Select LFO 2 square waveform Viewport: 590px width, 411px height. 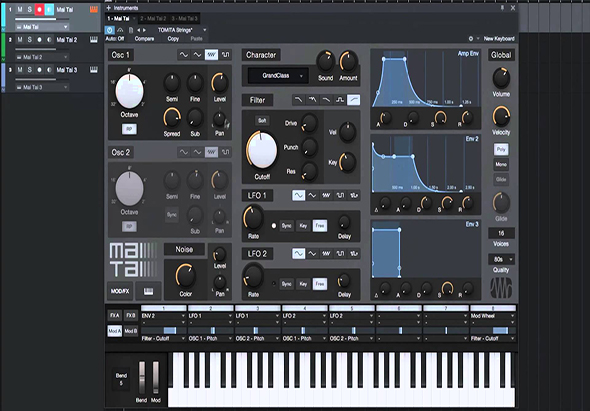click(x=340, y=254)
